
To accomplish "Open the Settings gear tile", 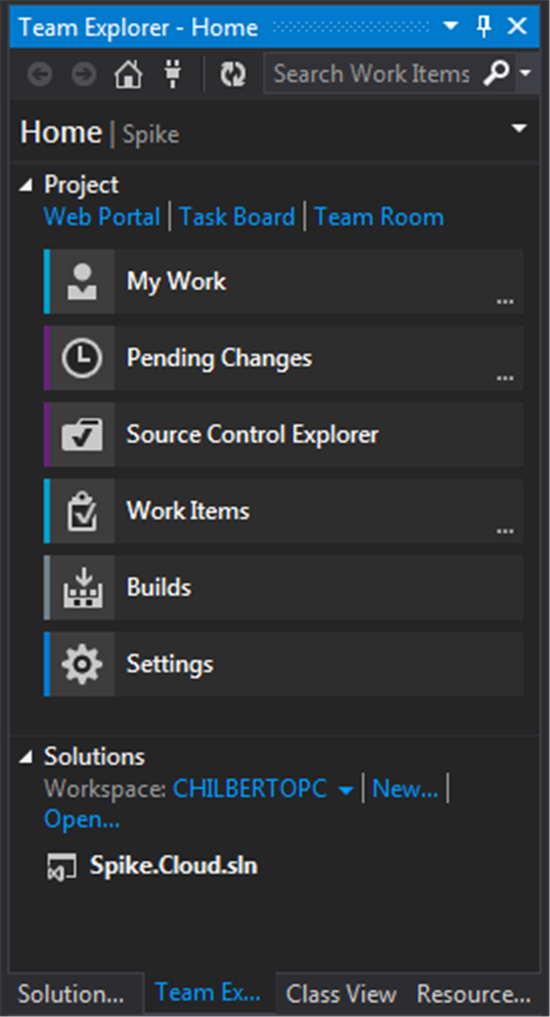I will (x=283, y=664).
